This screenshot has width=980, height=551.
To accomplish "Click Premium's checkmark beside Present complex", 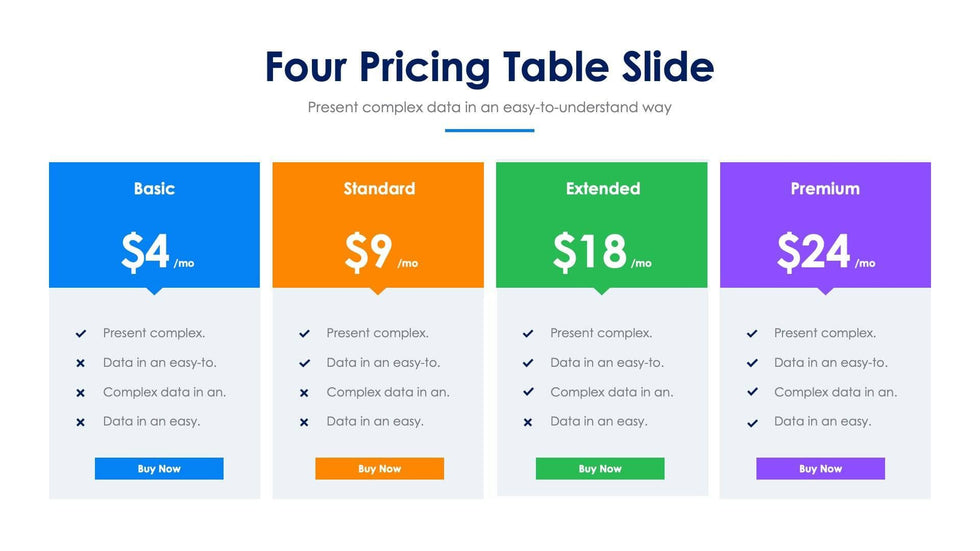I will [x=752, y=334].
